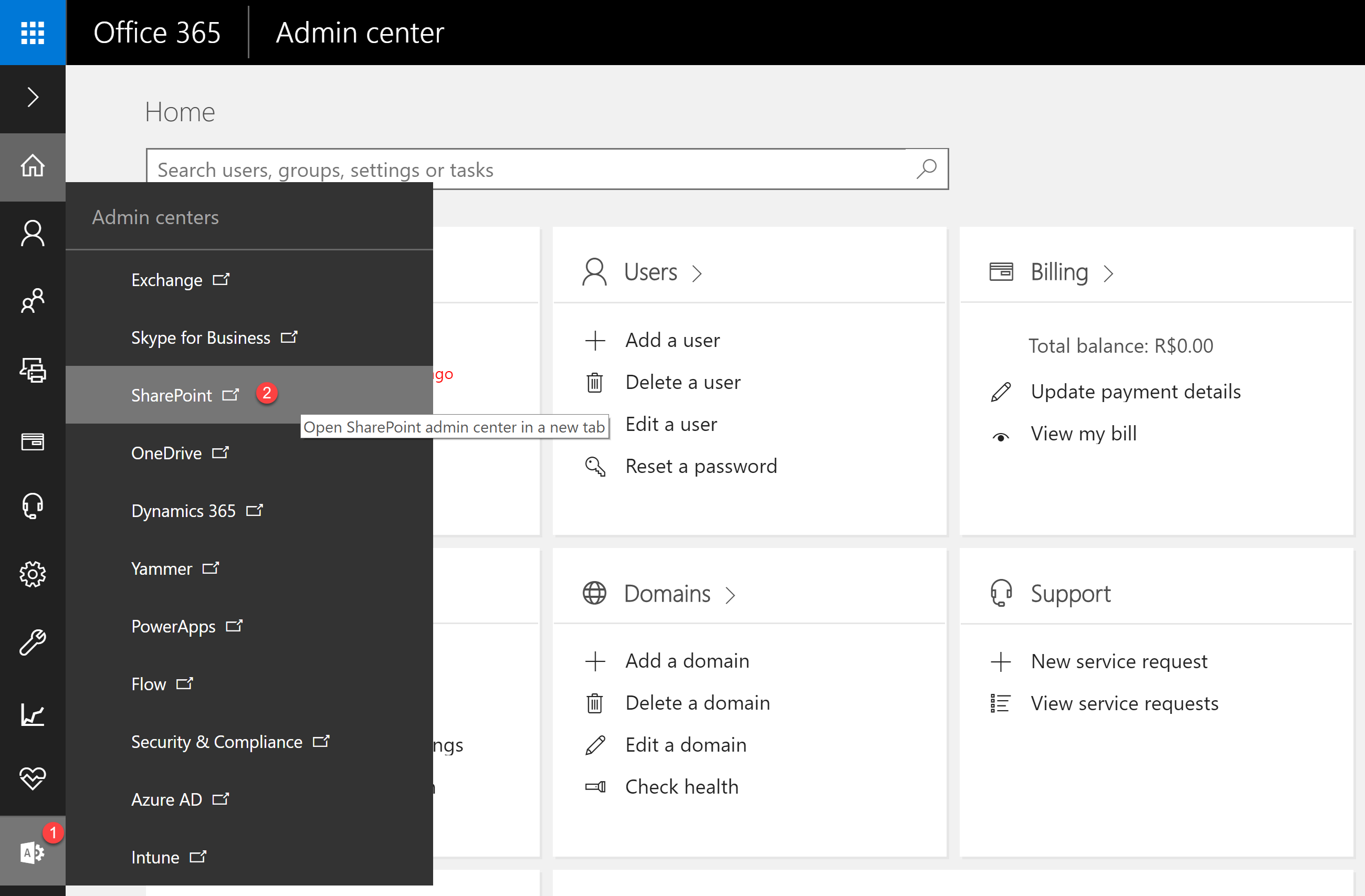The image size is (1365, 896).
Task: Click New service request
Action: click(x=1119, y=661)
